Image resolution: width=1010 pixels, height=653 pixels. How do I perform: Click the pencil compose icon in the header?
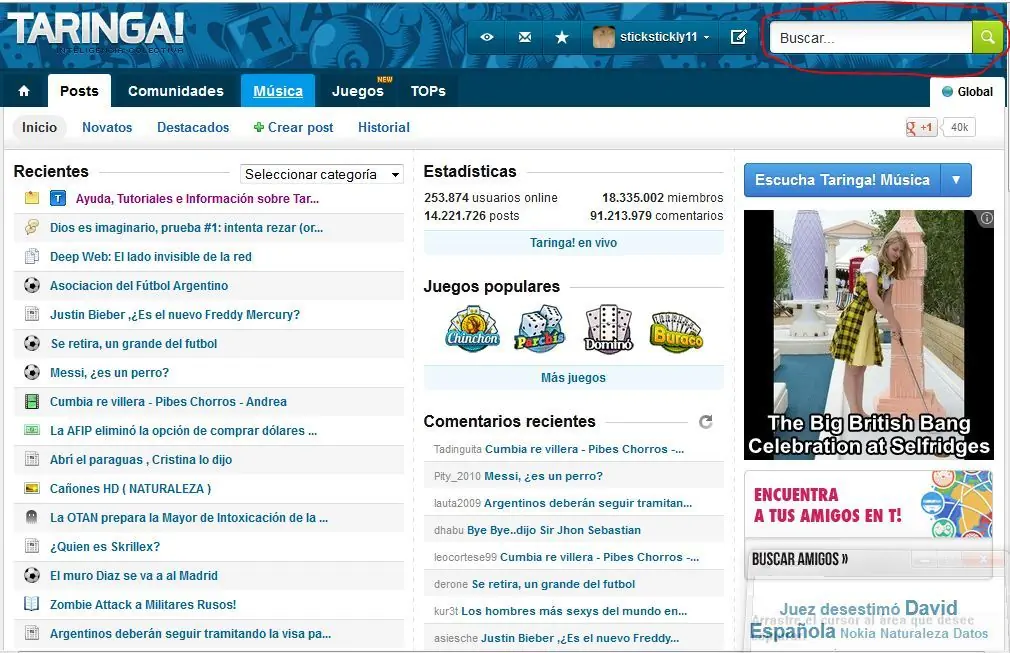coord(738,37)
